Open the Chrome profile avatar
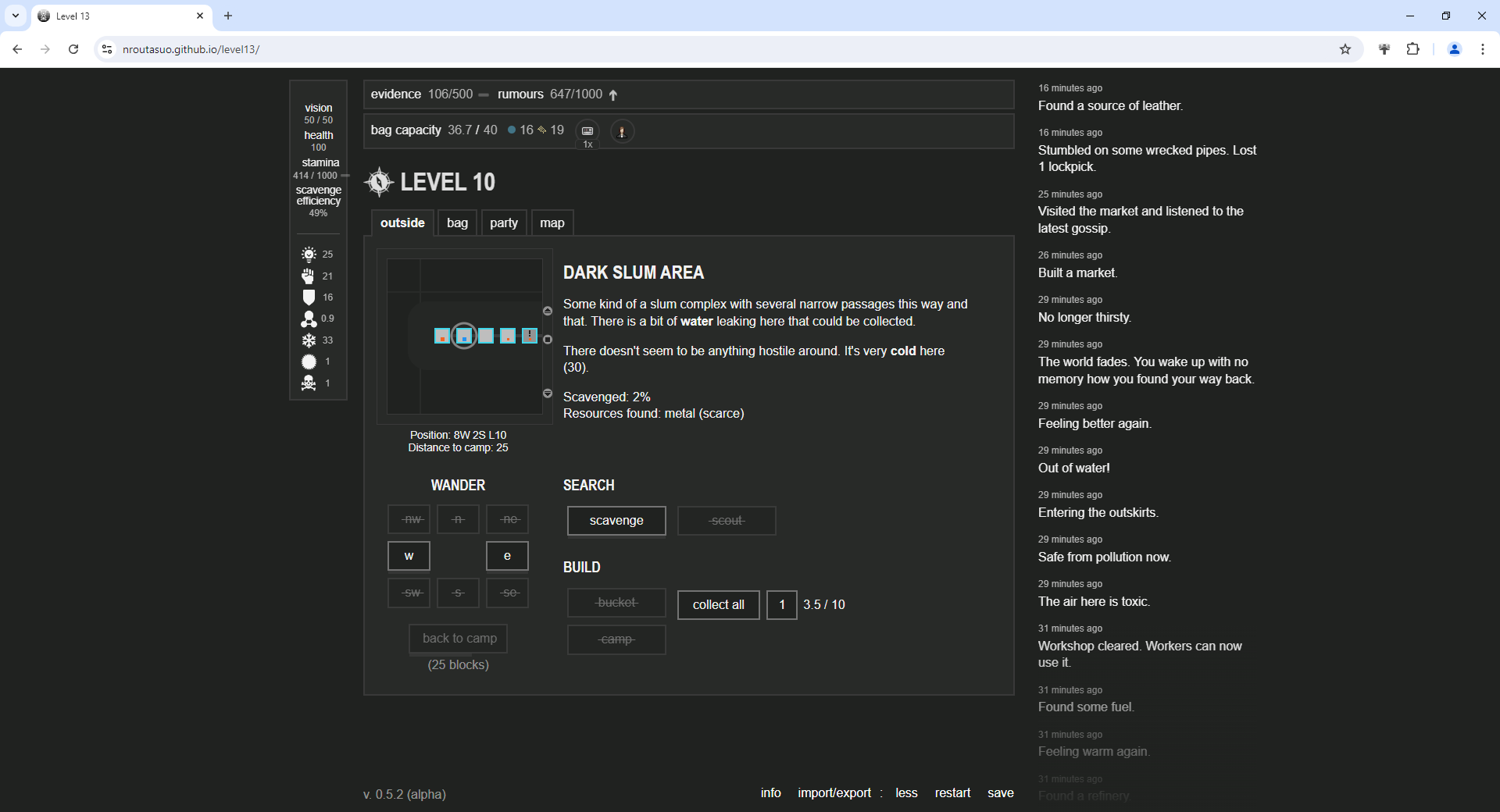 tap(1455, 49)
